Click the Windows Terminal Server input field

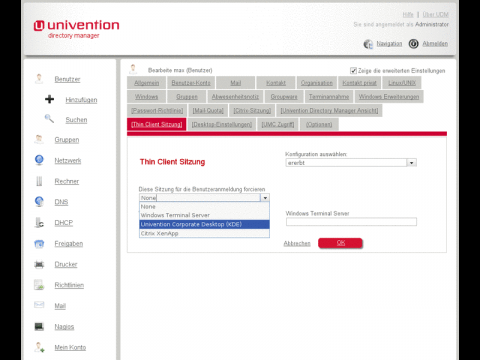pyautogui.click(x=351, y=222)
